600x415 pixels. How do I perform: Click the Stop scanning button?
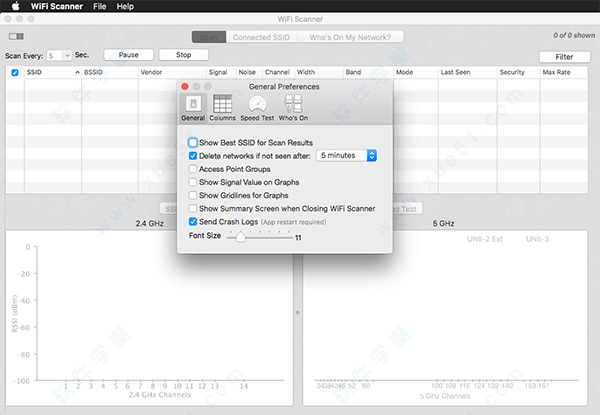click(184, 55)
